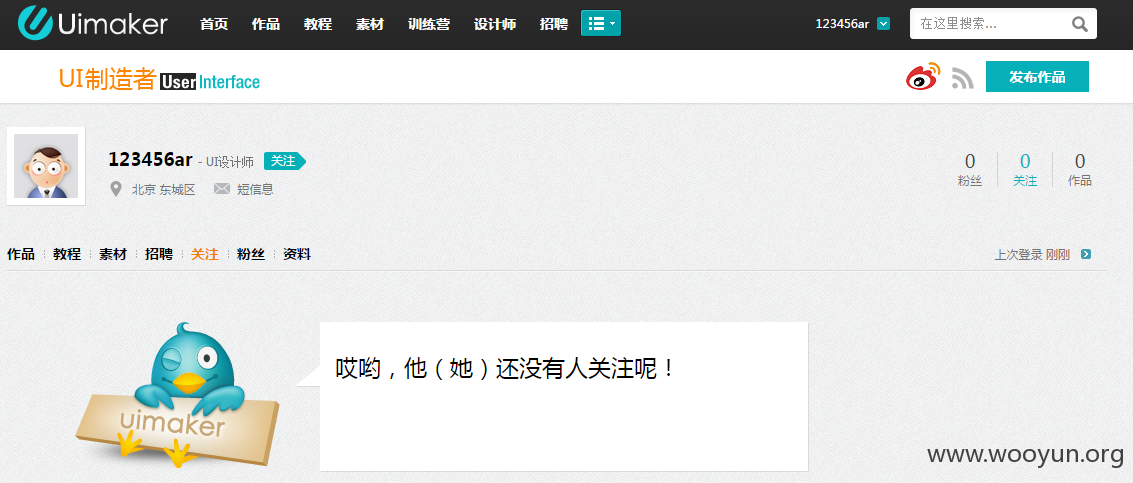Click the user avatar thumbnail
1133x483 pixels.
point(46,166)
